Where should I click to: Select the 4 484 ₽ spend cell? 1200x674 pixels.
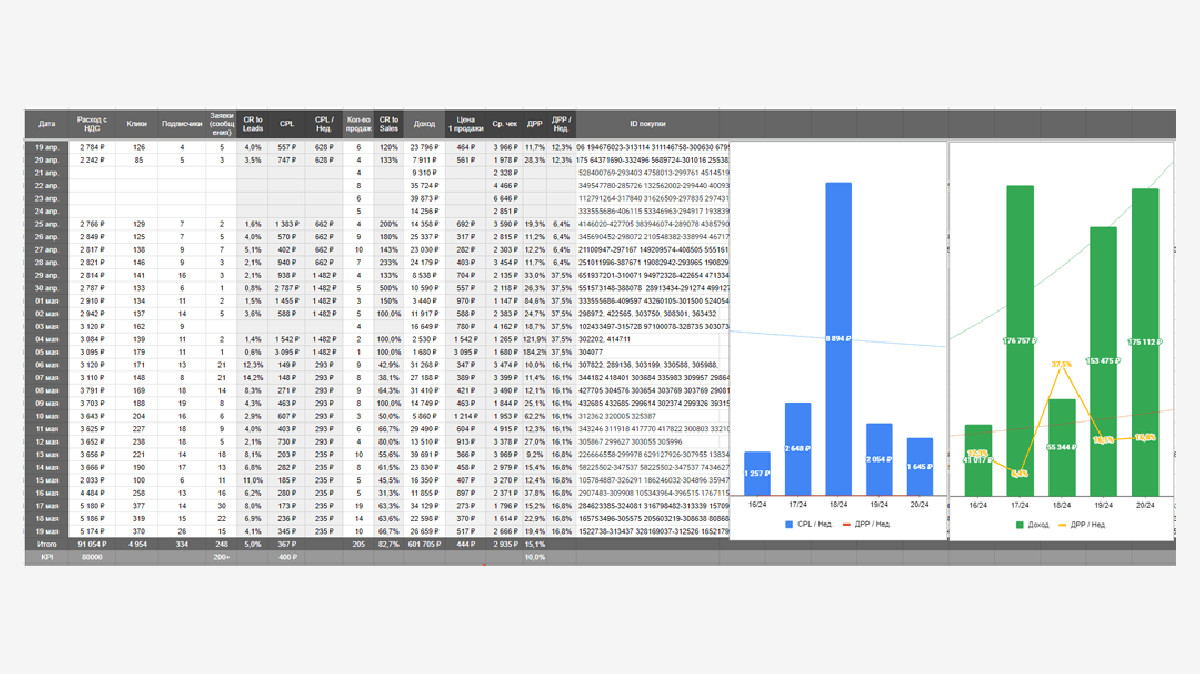(x=93, y=493)
